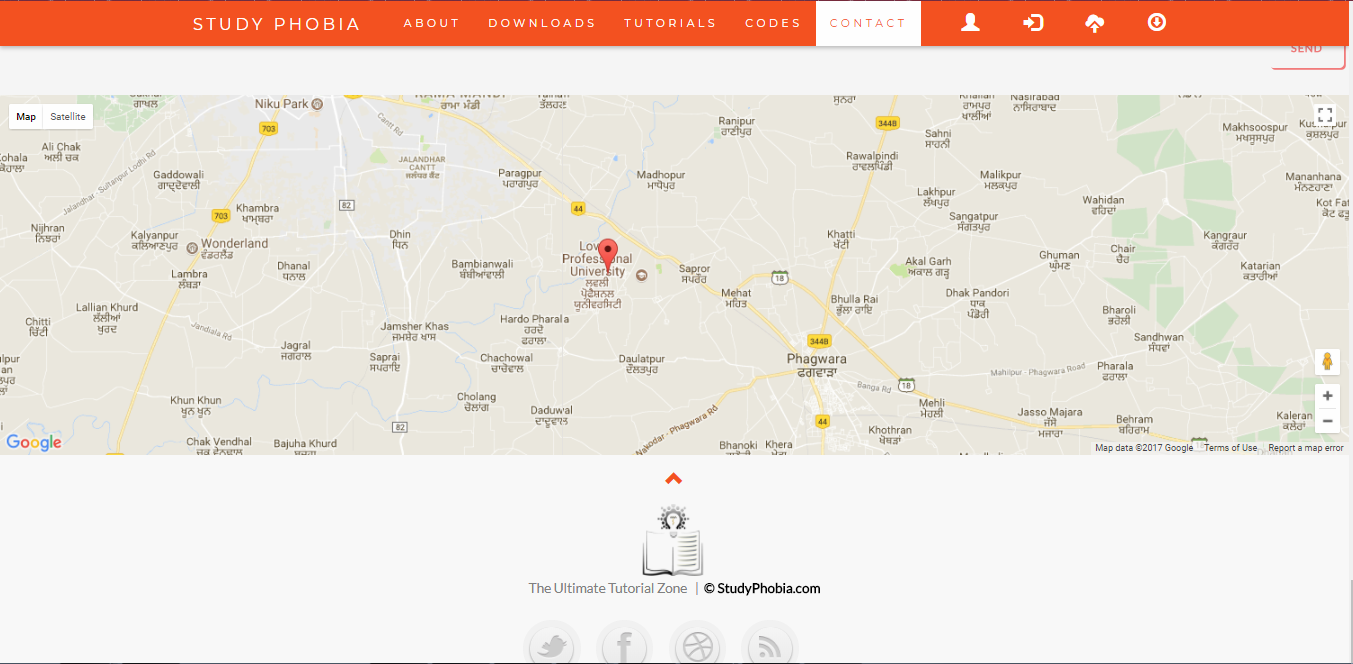Click the circular download icon in navbar
Screen dimensions: 1353x664
(1157, 22)
